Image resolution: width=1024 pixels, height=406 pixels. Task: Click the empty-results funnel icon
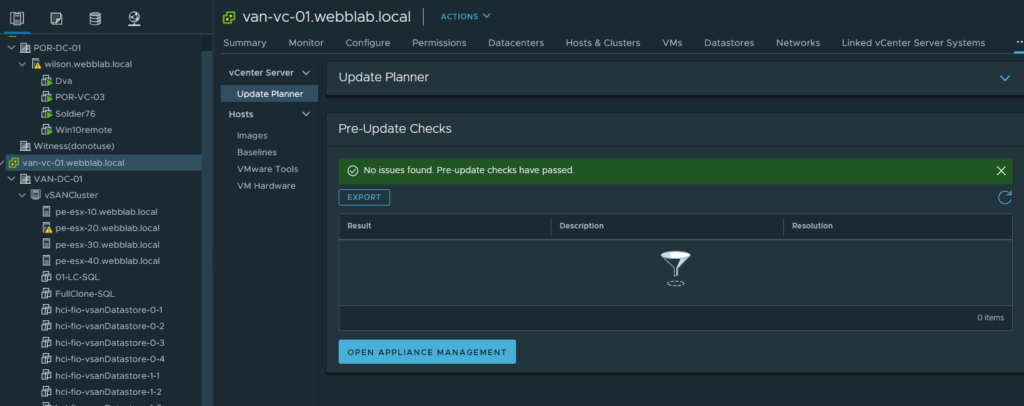pos(675,268)
